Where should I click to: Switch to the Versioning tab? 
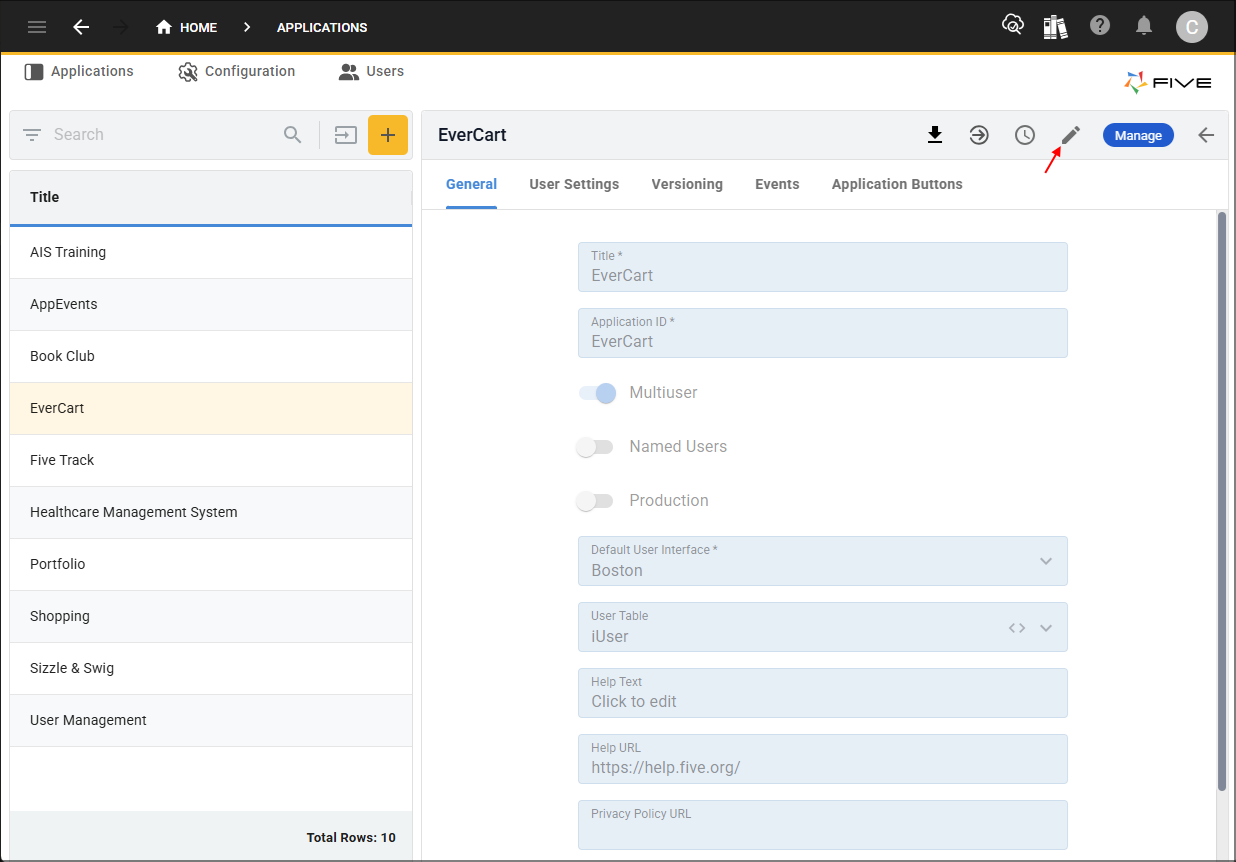click(687, 184)
